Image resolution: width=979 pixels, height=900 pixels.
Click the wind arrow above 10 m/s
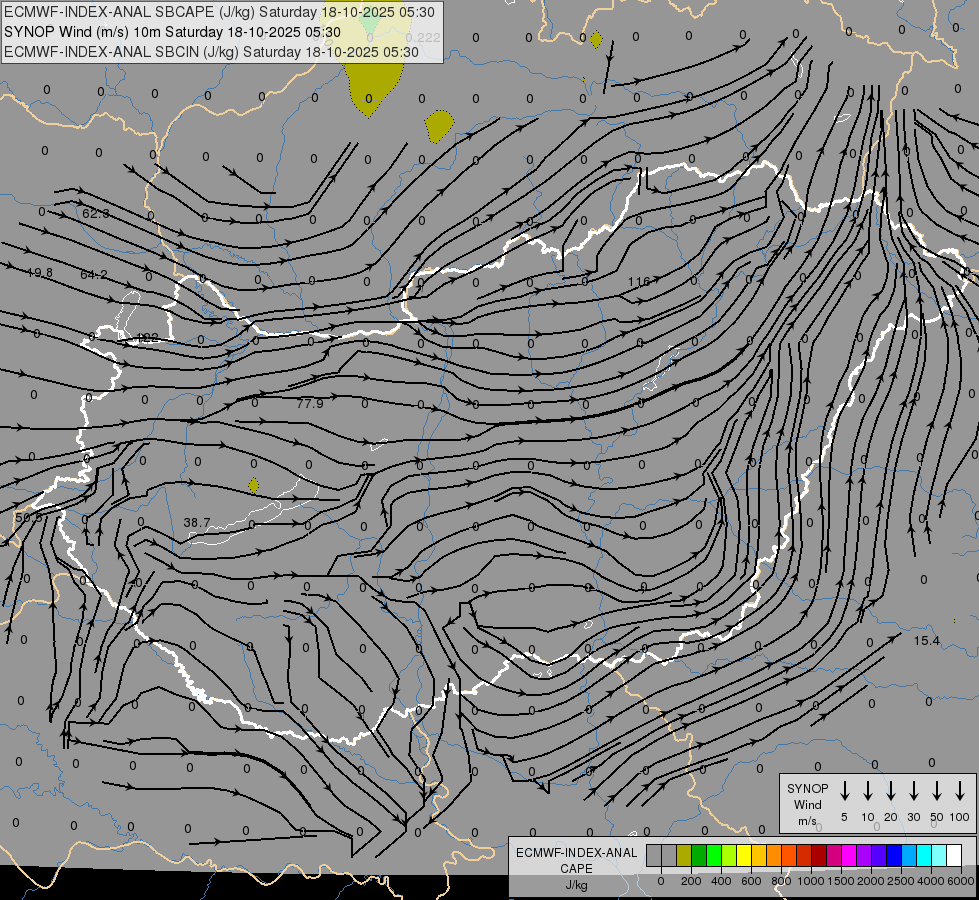click(x=868, y=791)
